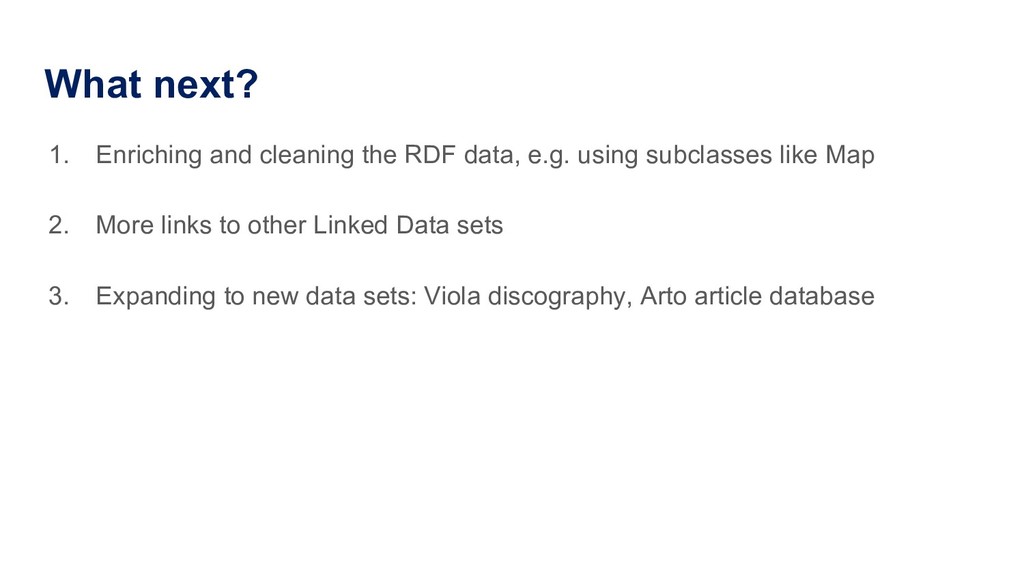This screenshot has height=576, width=1024.
Task: Click the 'What next?' slide title
Action: click(151, 85)
